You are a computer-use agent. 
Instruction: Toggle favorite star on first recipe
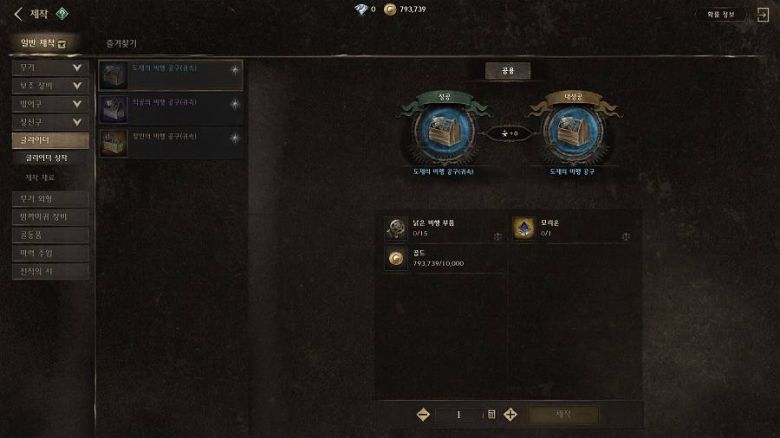point(235,70)
